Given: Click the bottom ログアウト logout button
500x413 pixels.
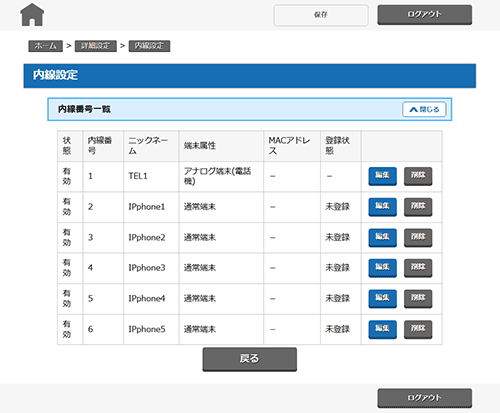Looking at the screenshot, I should pos(425,398).
